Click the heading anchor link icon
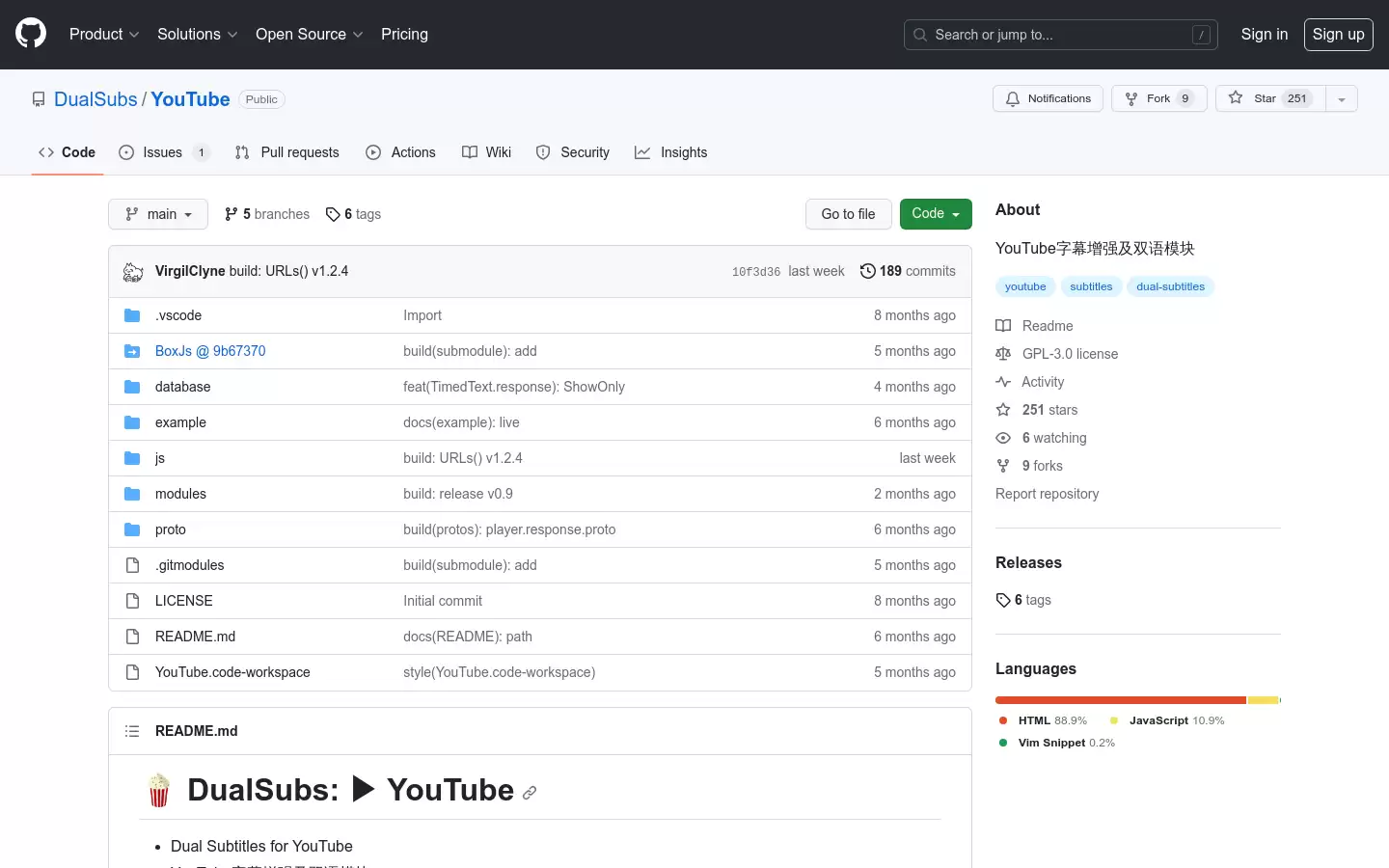 530,793
